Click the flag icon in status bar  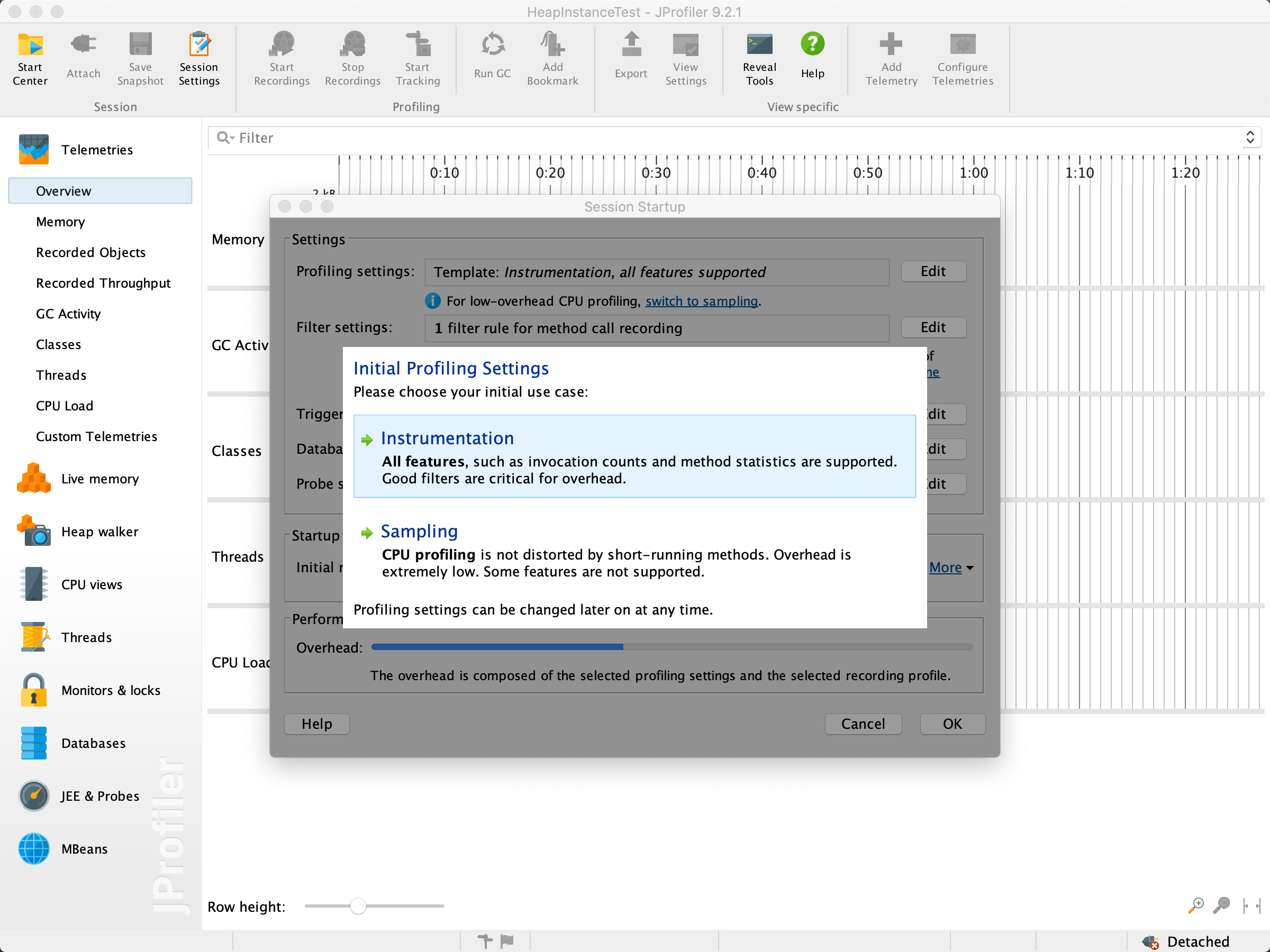coord(507,941)
